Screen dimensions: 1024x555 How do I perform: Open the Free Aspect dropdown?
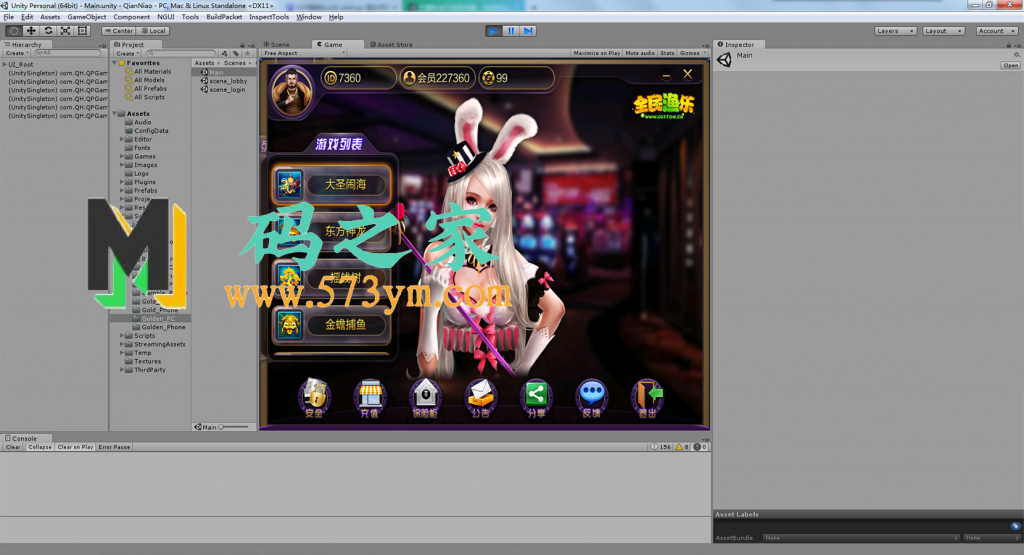tap(304, 54)
